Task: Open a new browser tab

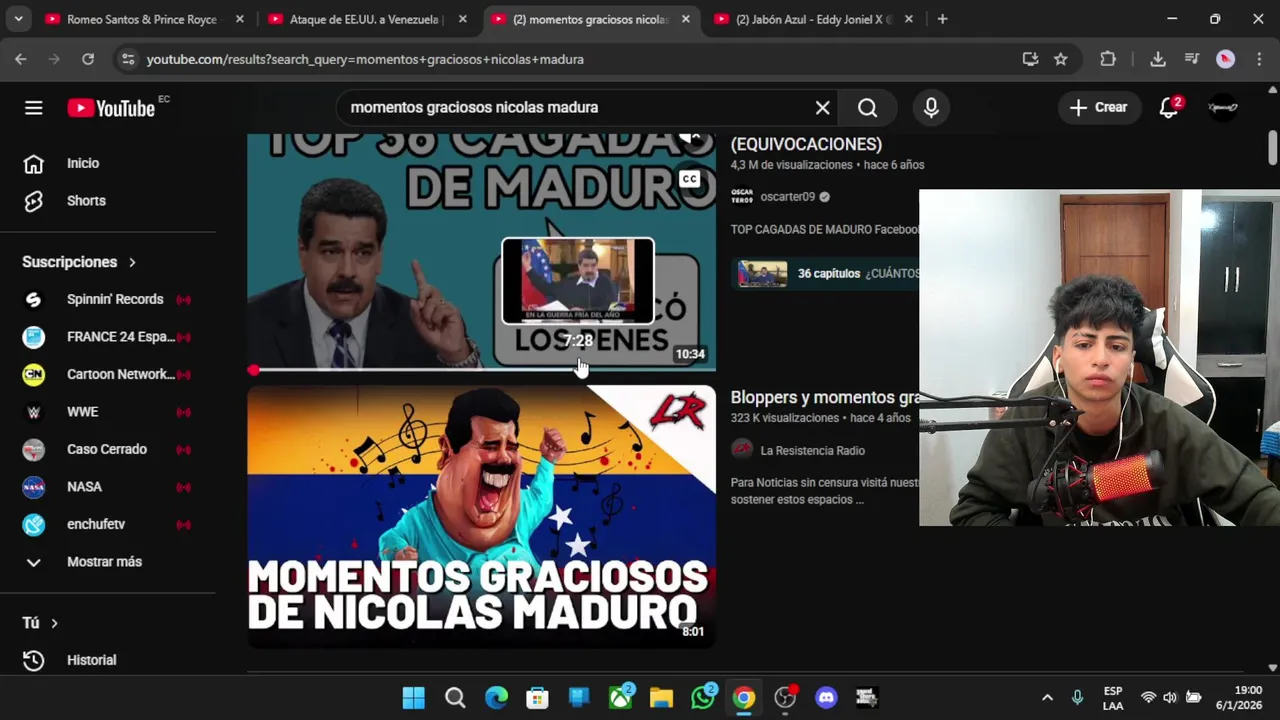Action: (x=942, y=19)
